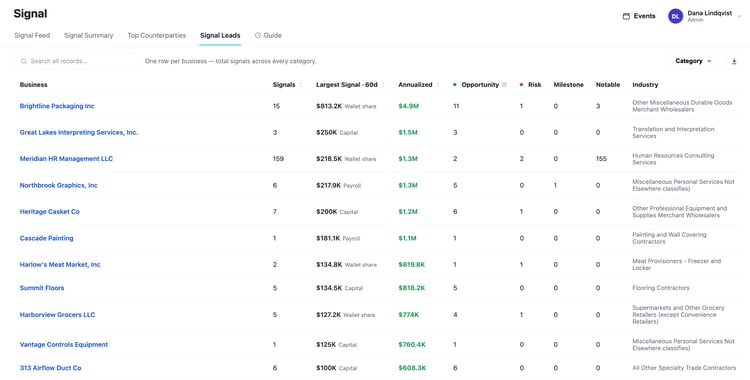Switch to the Signal Summary tab
Screen dimensions: 750x380
(x=88, y=35)
